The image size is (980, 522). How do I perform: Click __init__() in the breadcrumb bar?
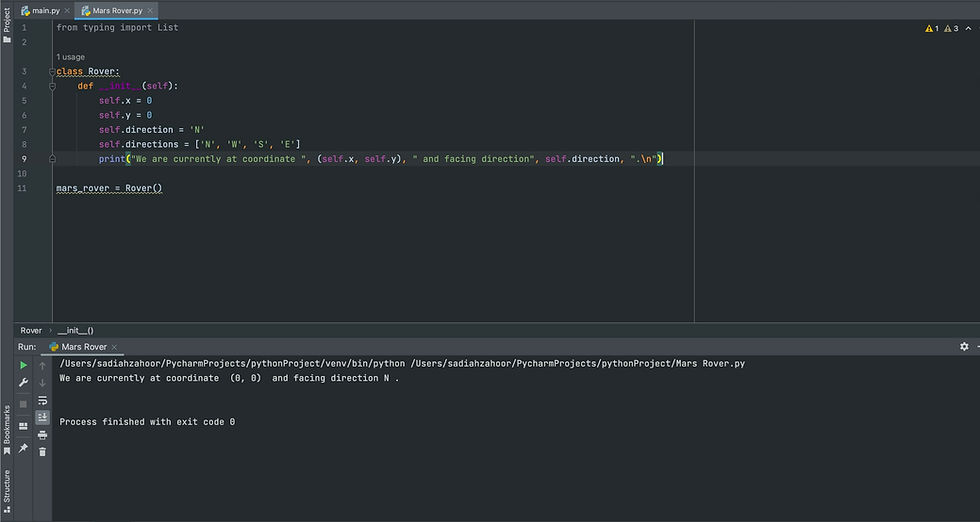(x=76, y=331)
